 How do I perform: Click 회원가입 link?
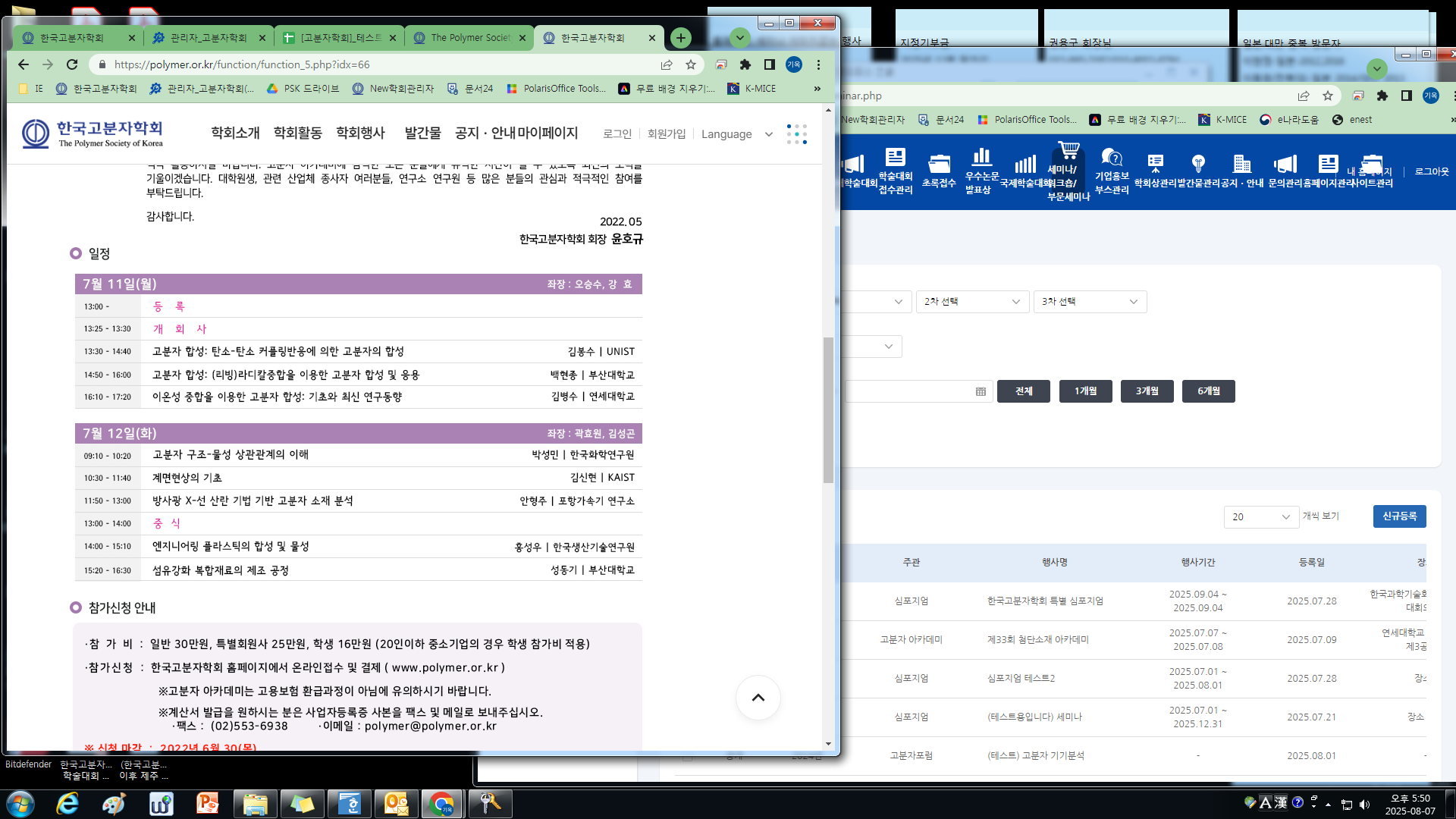[x=667, y=134]
